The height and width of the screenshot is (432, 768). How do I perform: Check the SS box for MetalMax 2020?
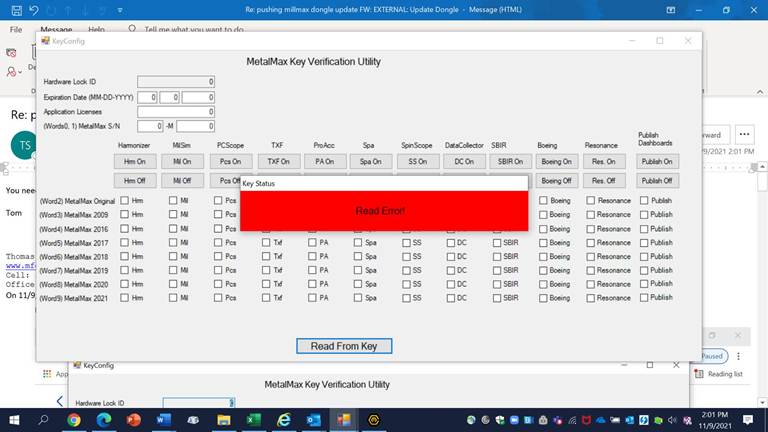pyautogui.click(x=406, y=284)
